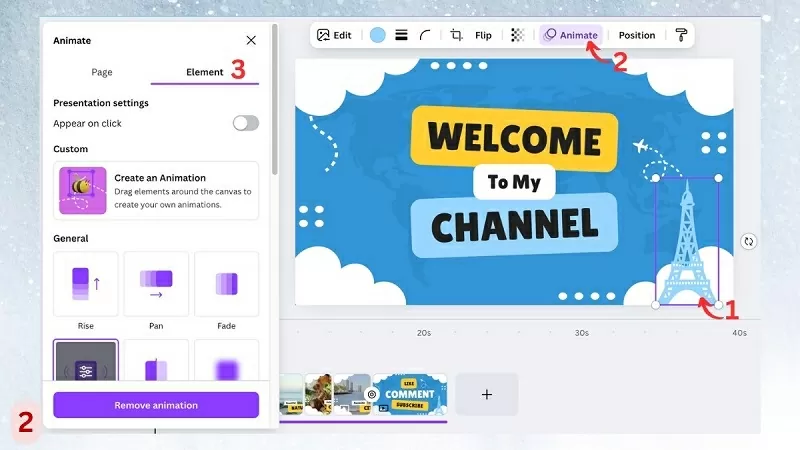The height and width of the screenshot is (450, 800).
Task: Close the Animate panel
Action: click(251, 40)
